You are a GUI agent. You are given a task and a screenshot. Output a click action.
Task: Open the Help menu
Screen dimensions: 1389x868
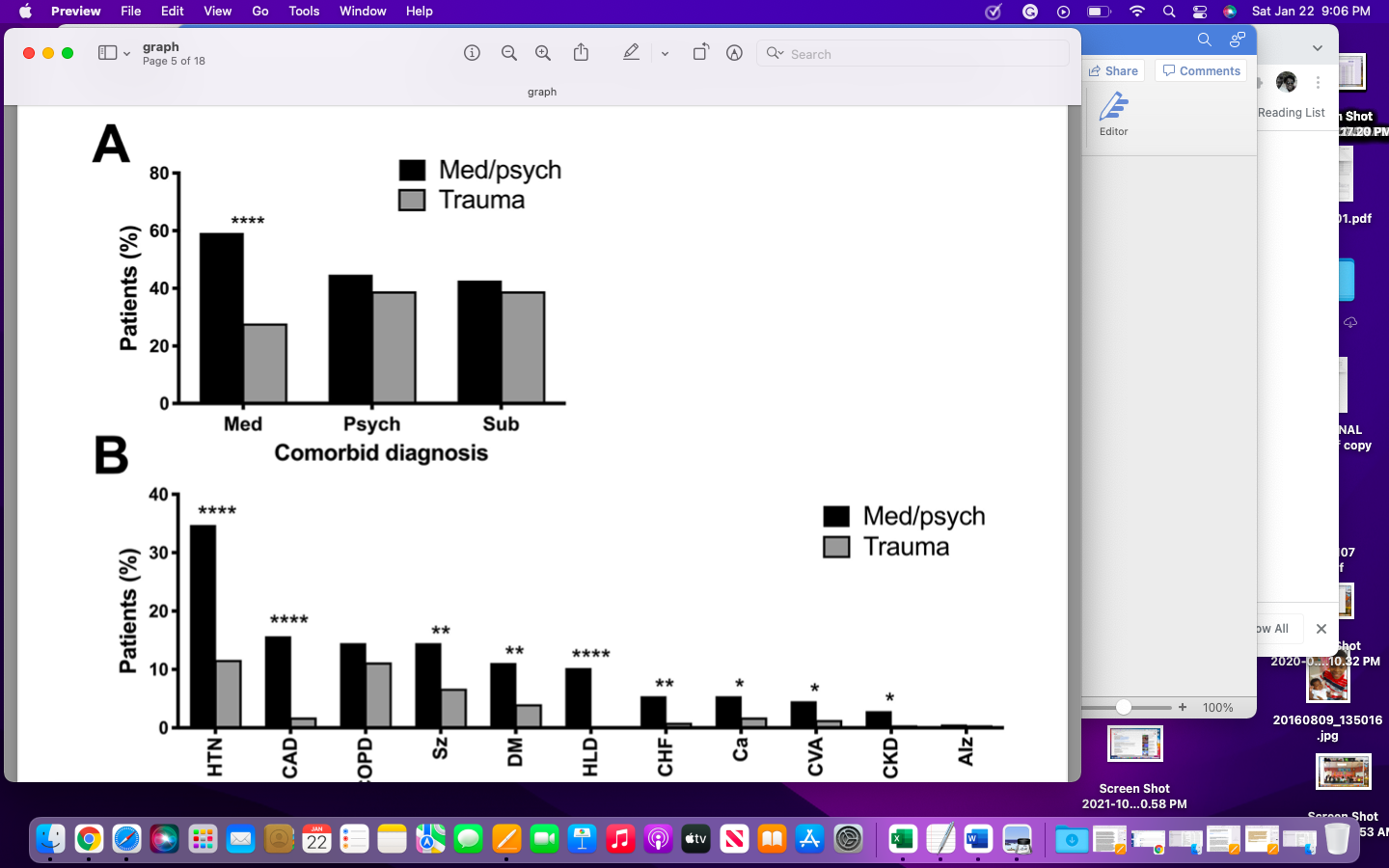coord(420,12)
